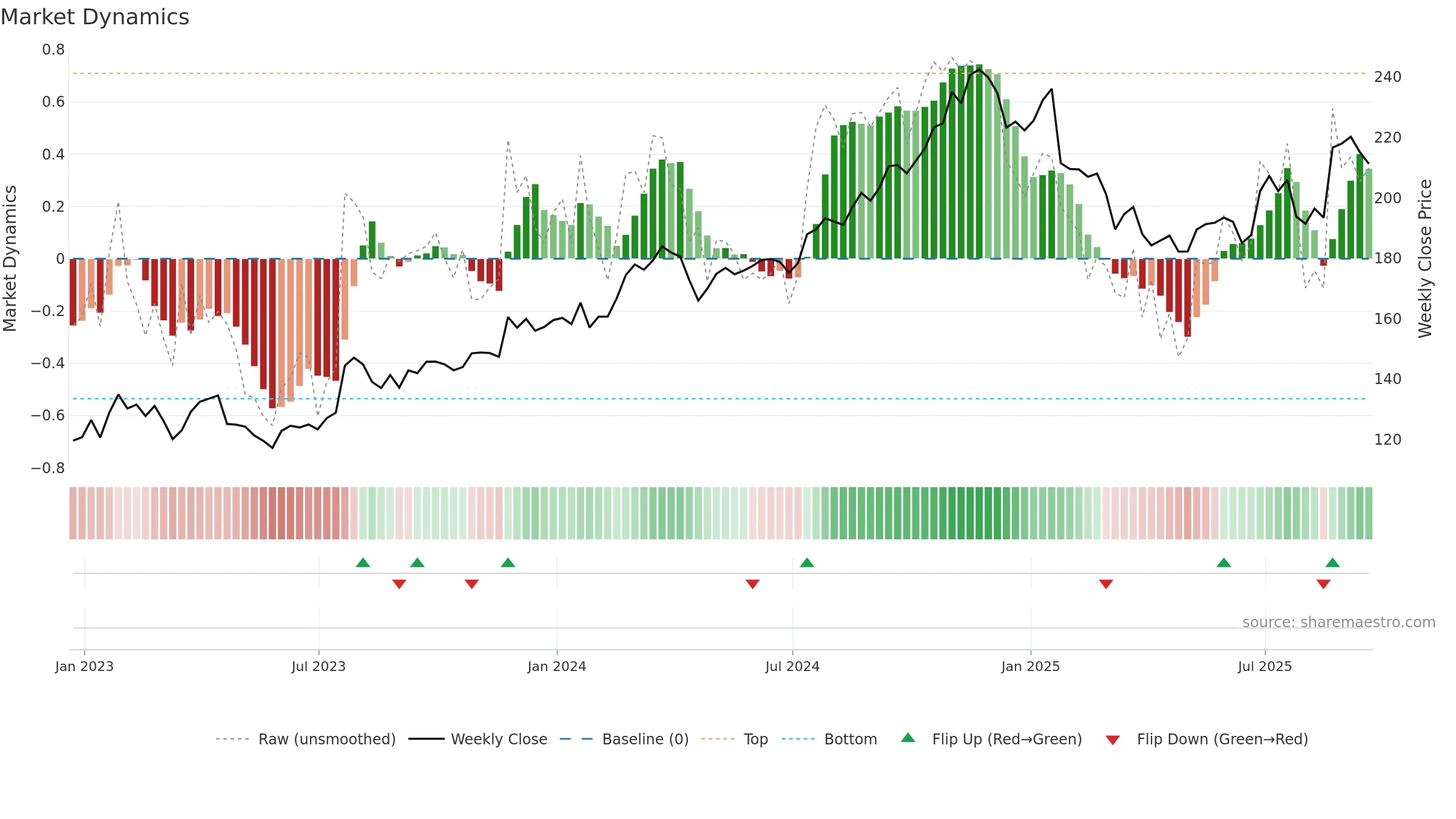
Task: Click the −0.6 tick on the left axis
Action: pyautogui.click(x=48, y=416)
